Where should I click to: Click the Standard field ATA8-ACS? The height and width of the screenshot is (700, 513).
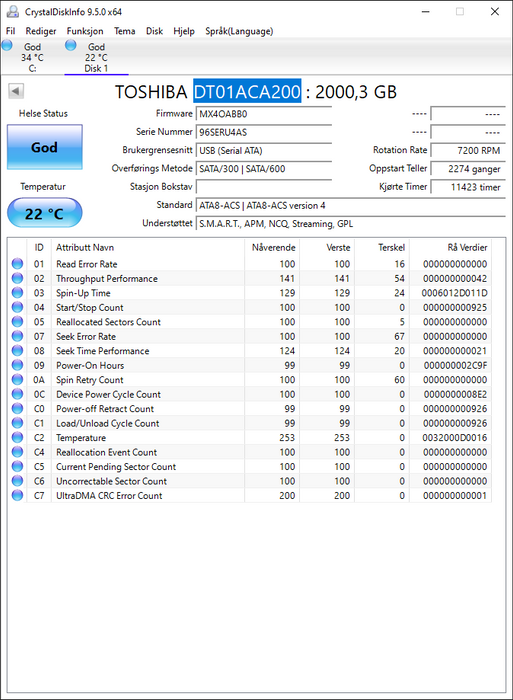(350, 205)
